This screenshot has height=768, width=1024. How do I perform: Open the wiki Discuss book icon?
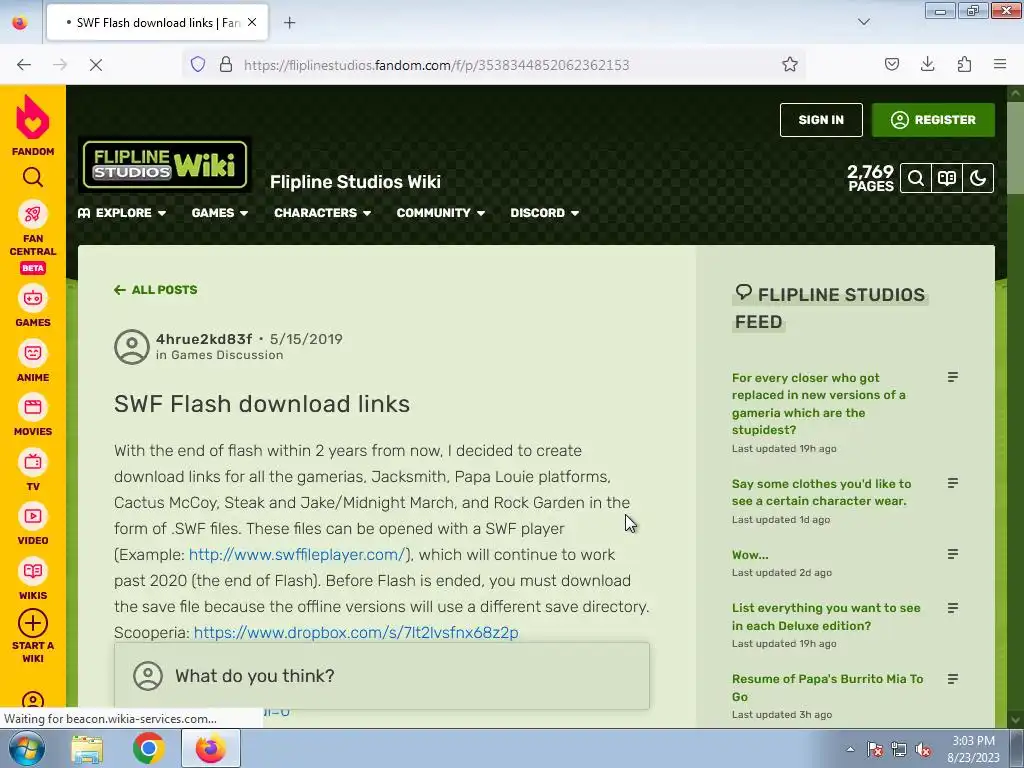click(947, 178)
